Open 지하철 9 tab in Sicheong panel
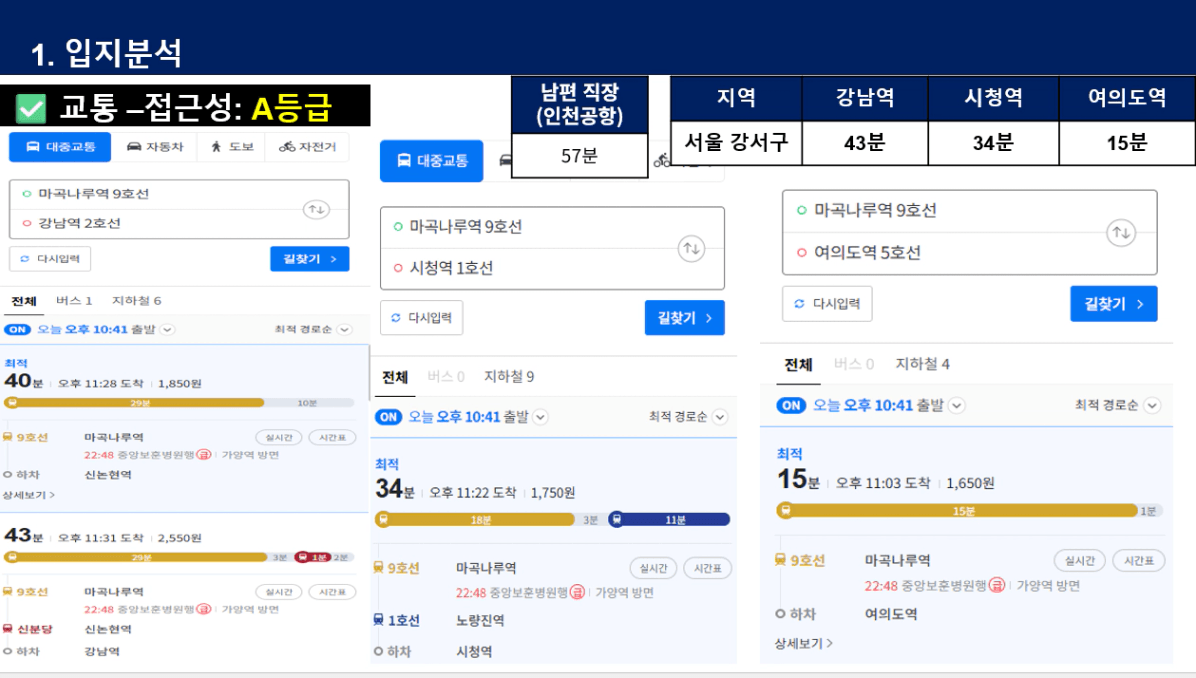The height and width of the screenshot is (678, 1196). point(509,377)
